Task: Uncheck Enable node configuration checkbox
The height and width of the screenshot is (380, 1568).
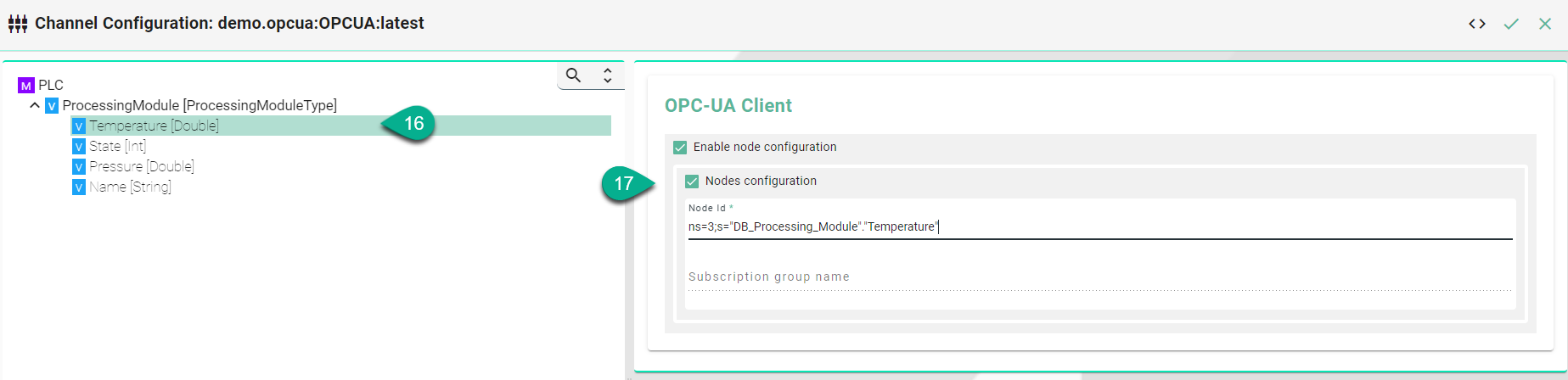Action: (680, 147)
